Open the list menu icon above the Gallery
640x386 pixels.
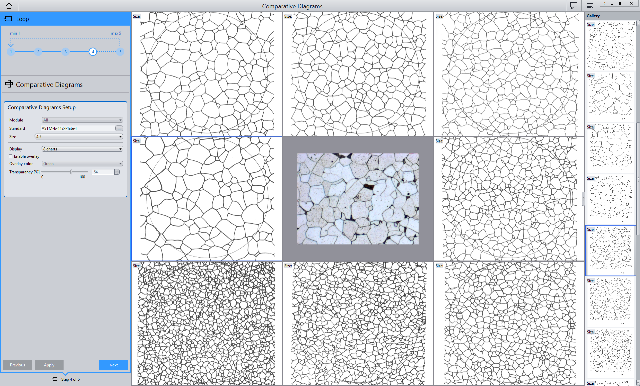(590, 5)
